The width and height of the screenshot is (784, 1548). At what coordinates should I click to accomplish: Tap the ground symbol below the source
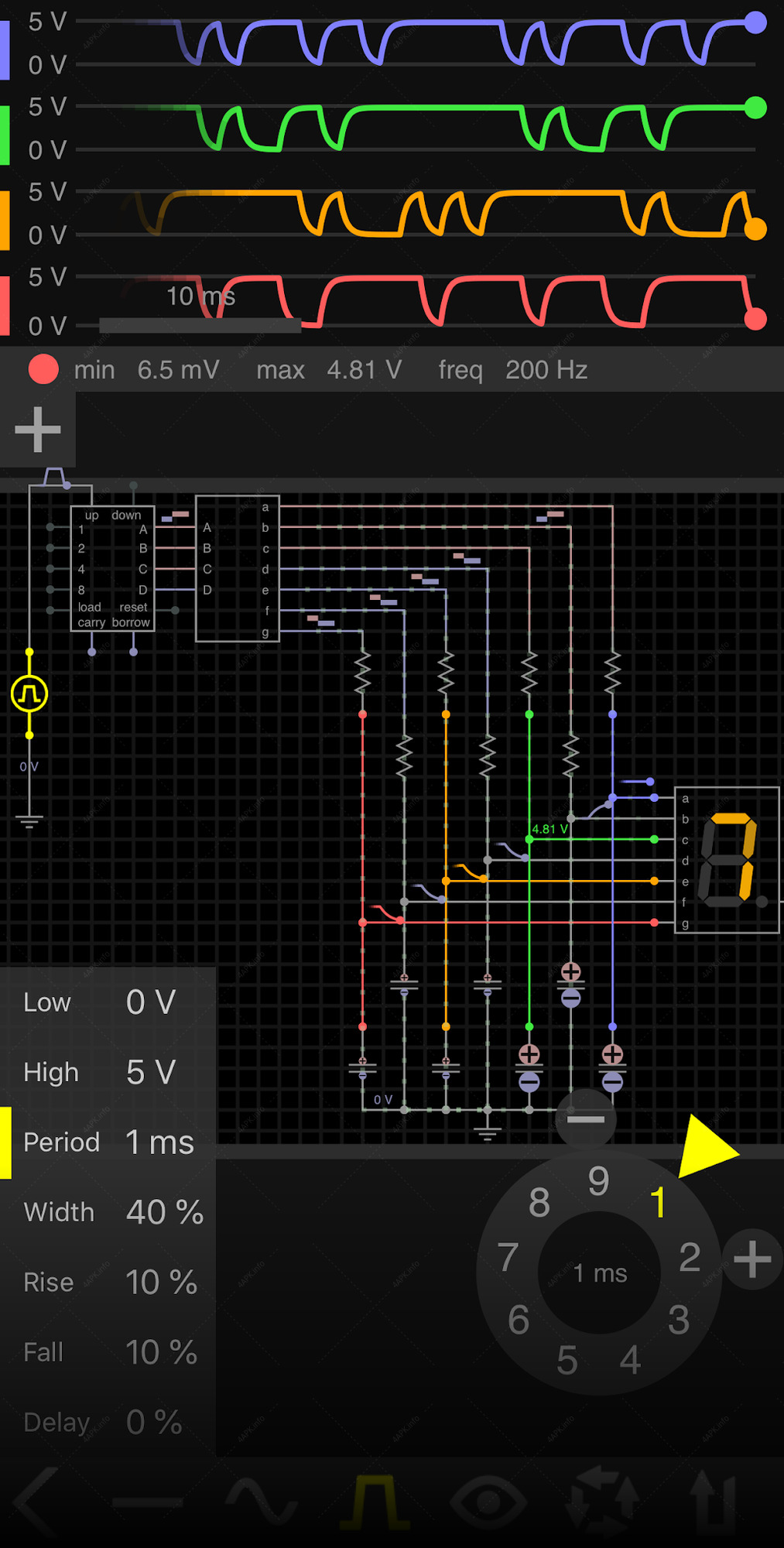pyautogui.click(x=29, y=822)
